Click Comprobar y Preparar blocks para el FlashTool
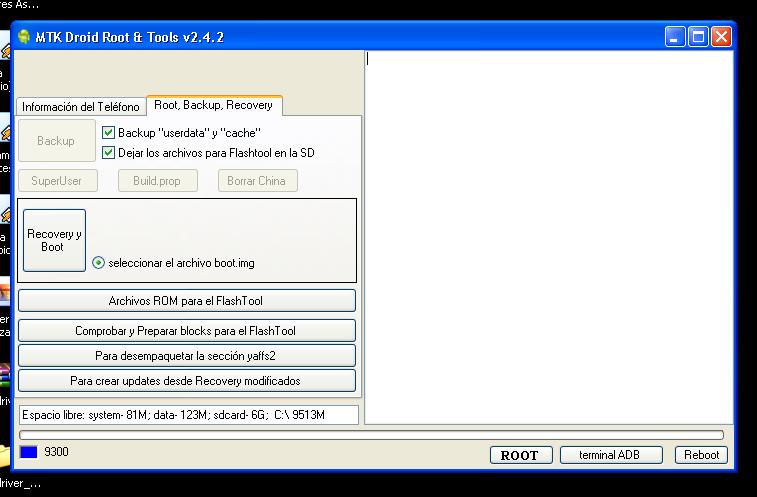This screenshot has width=757, height=497. [187, 331]
